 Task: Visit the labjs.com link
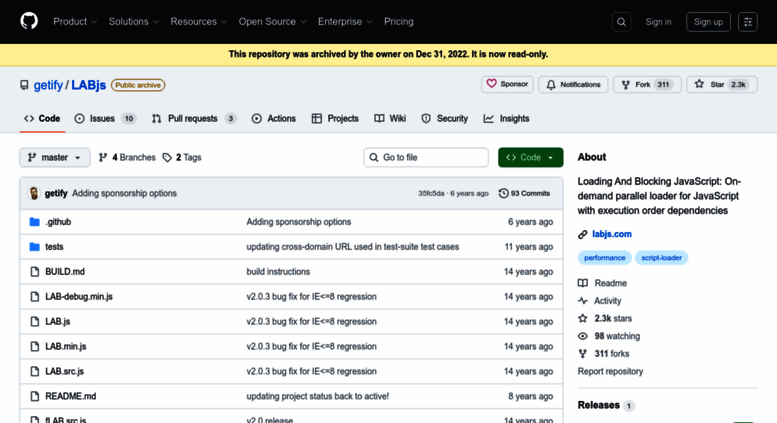[612, 234]
